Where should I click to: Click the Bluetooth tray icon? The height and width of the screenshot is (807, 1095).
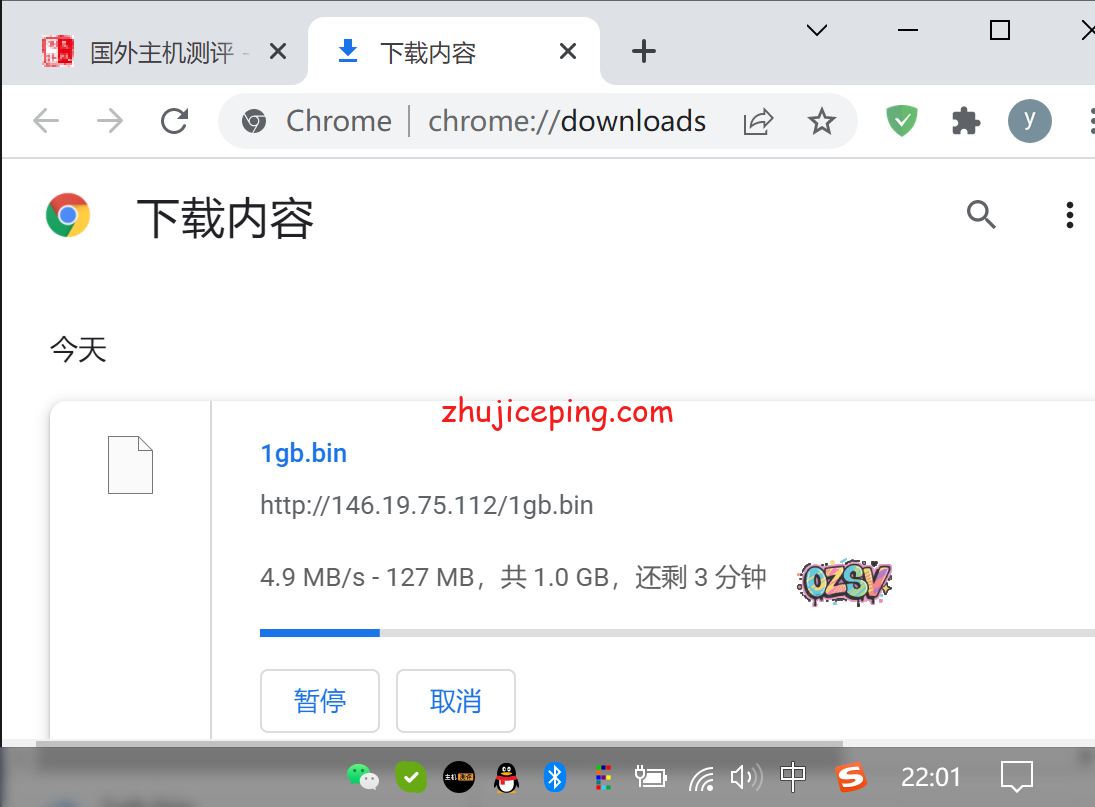554,776
